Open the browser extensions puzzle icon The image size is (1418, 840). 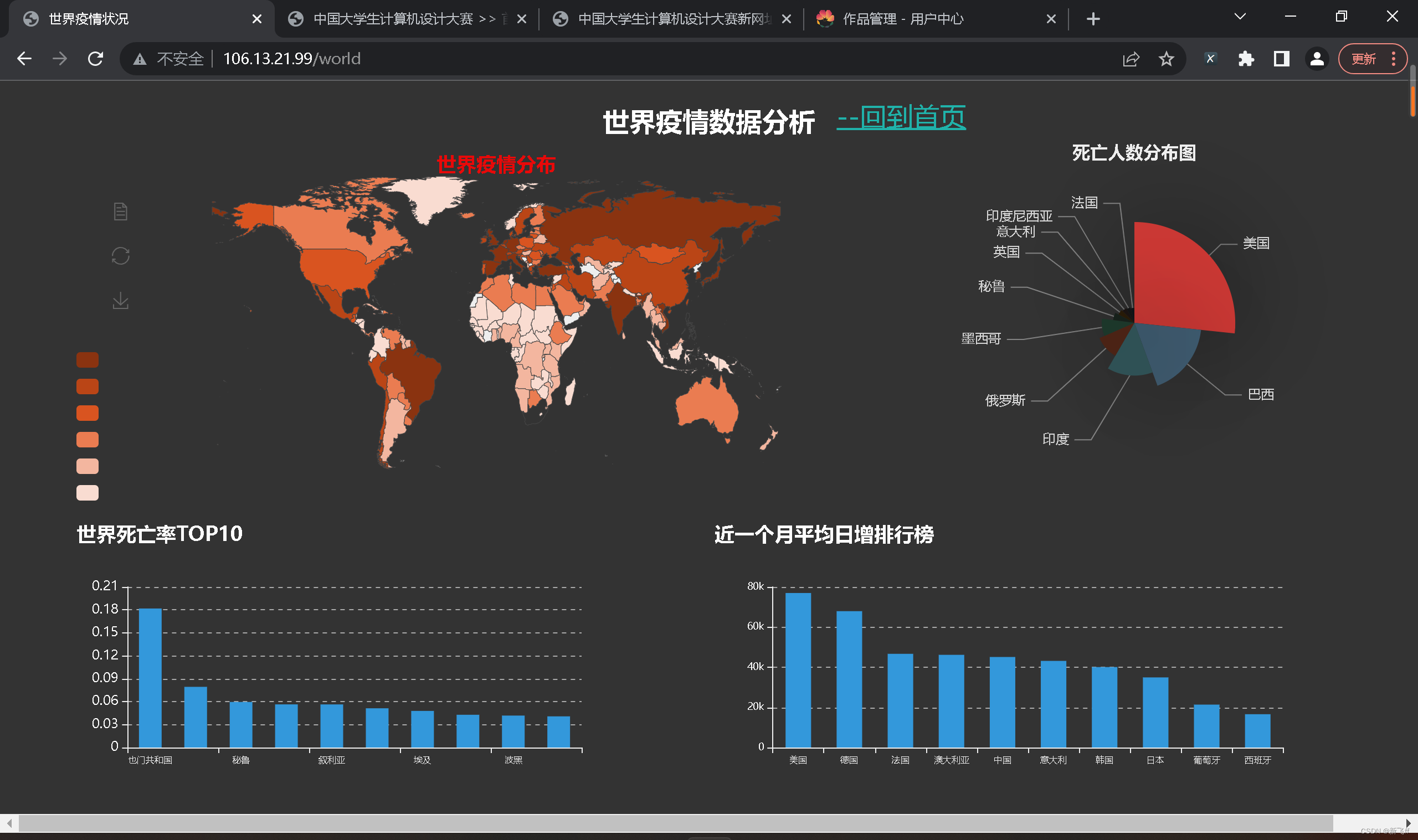click(1246, 59)
